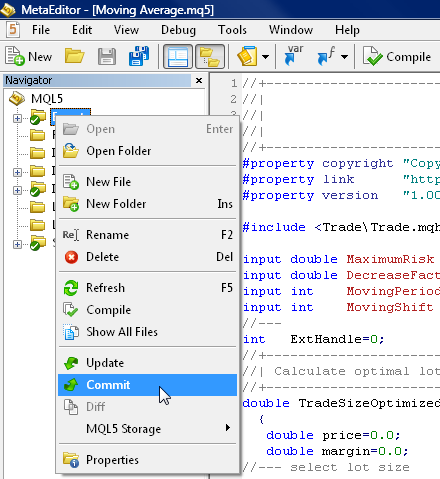Click the yellow reference book icon

click(x=247, y=56)
